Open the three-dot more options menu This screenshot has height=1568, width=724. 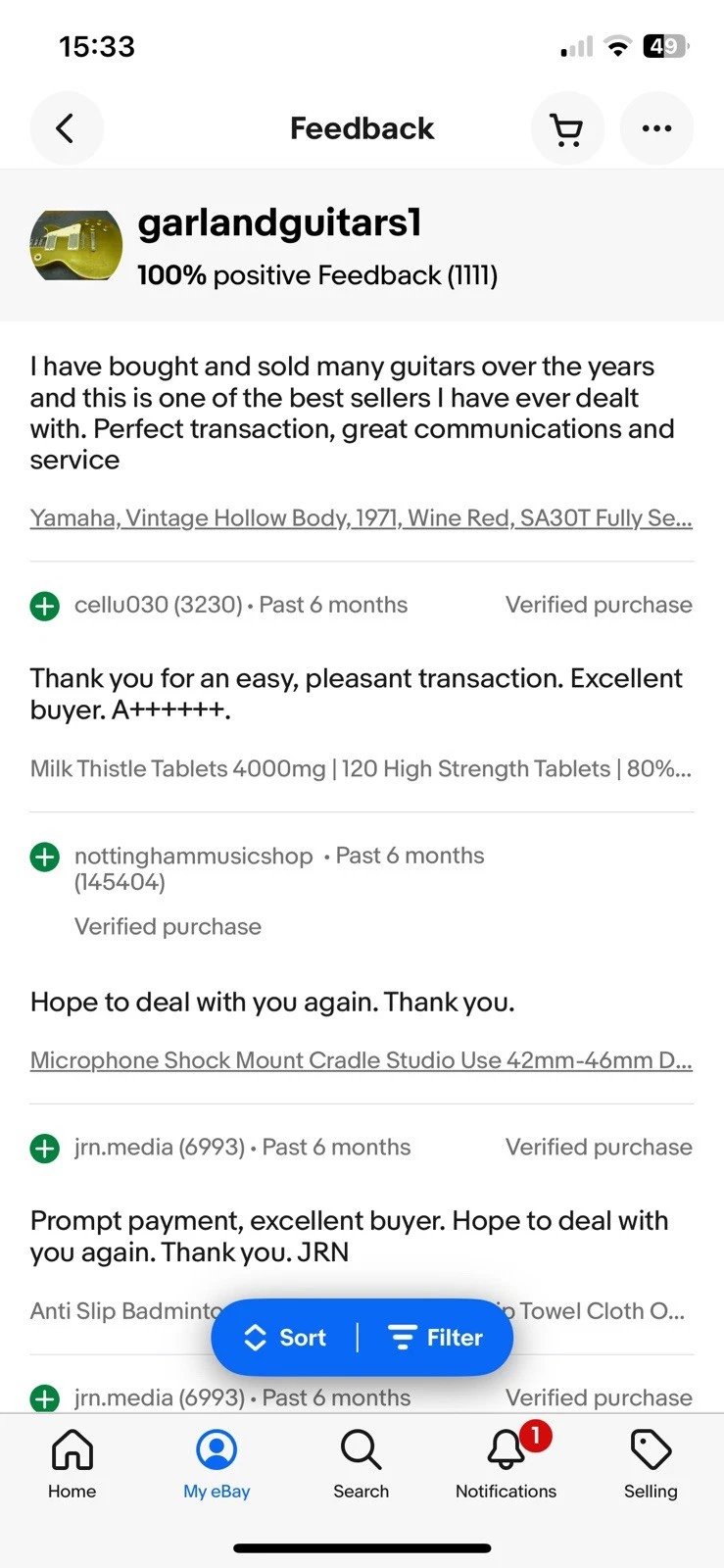click(656, 128)
